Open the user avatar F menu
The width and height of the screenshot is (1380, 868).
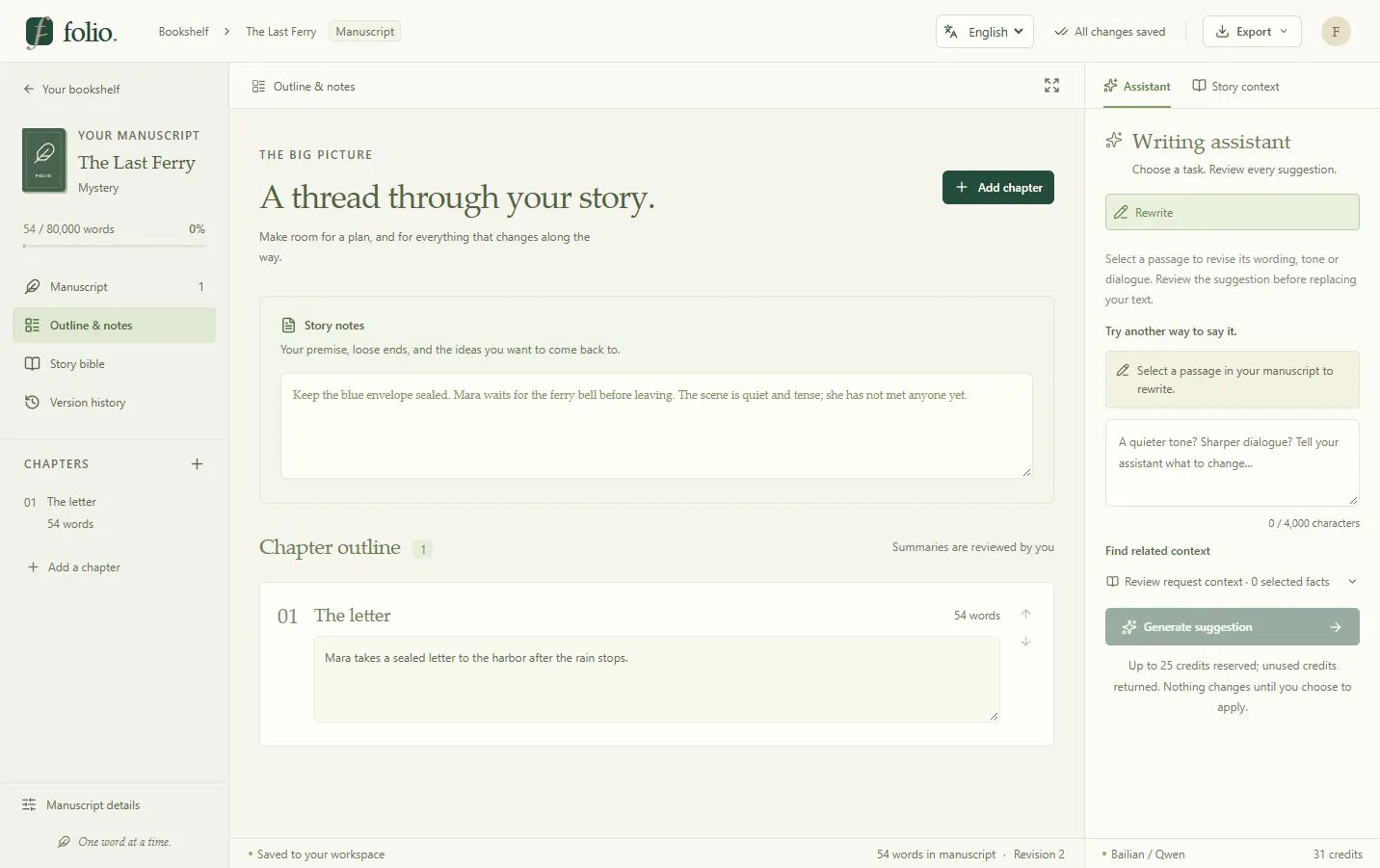tap(1336, 32)
